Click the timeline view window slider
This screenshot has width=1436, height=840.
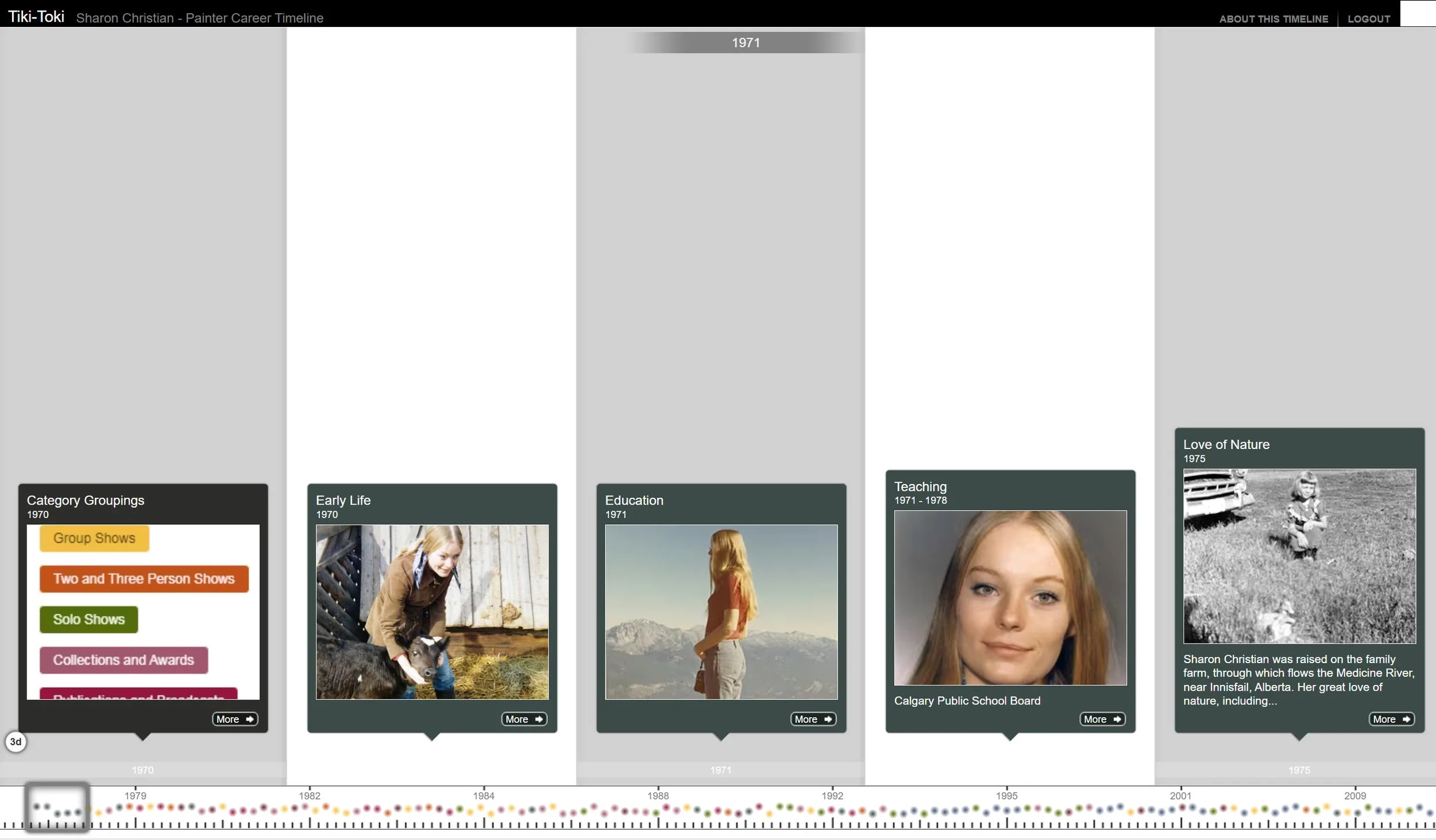pyautogui.click(x=57, y=807)
